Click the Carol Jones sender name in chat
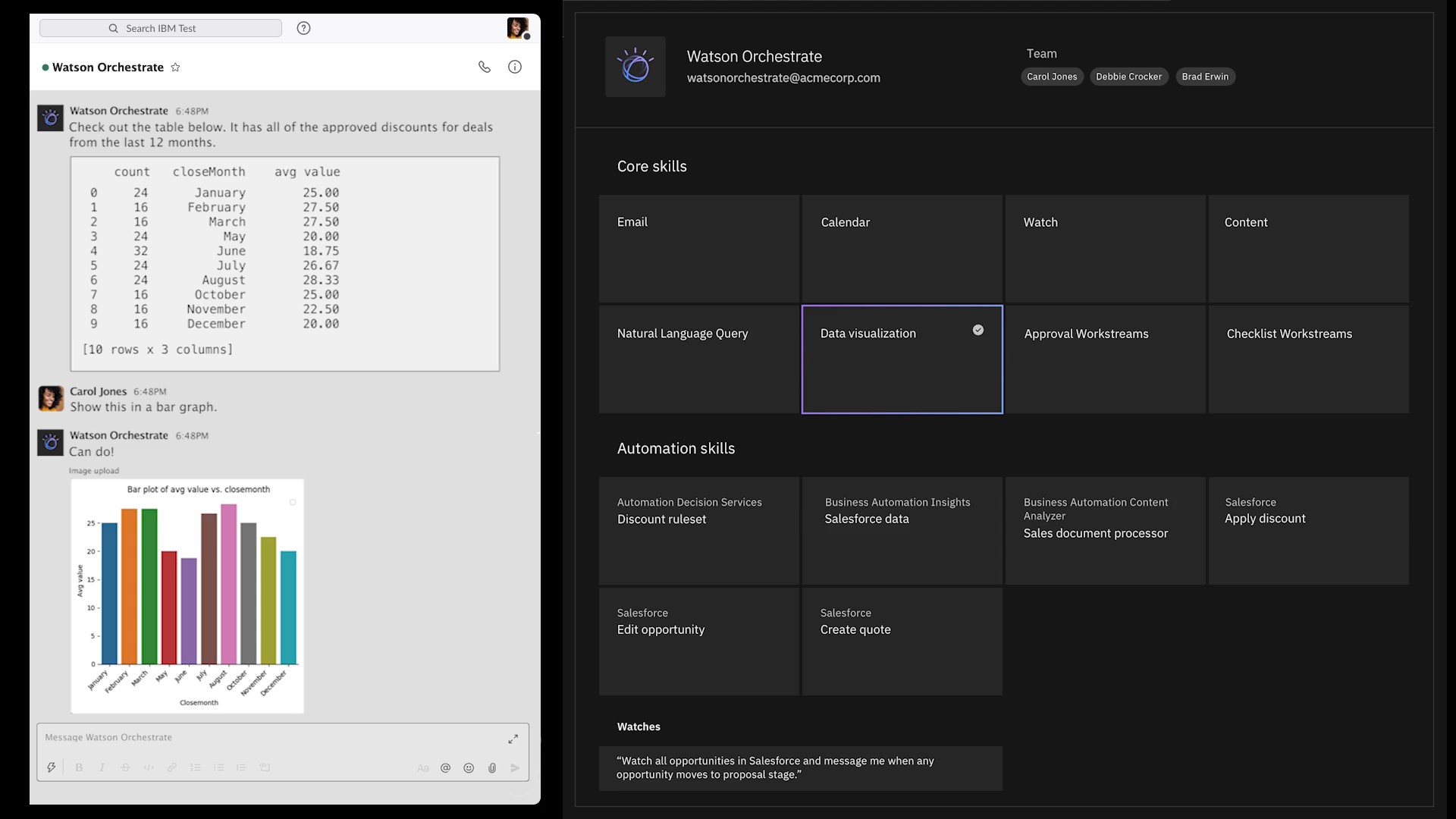Screen dimensions: 1456x819 click(99, 391)
